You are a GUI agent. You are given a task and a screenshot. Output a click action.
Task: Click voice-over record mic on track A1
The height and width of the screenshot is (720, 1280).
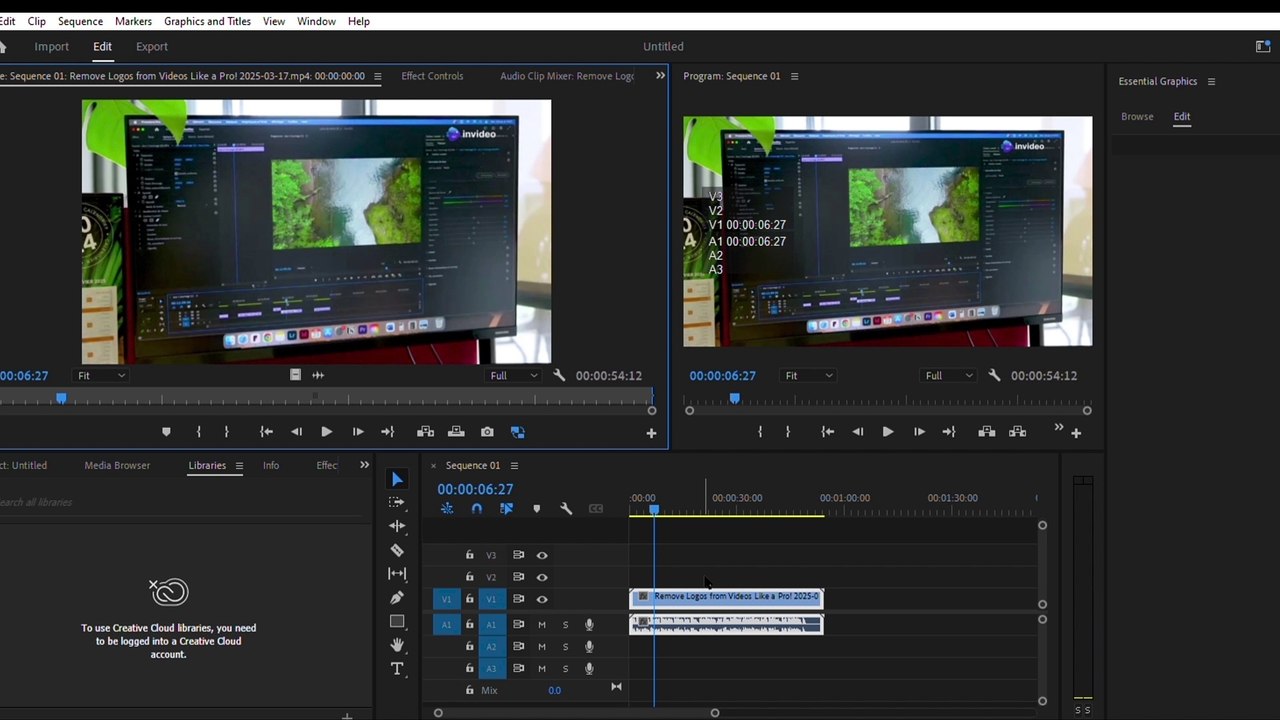pos(589,625)
